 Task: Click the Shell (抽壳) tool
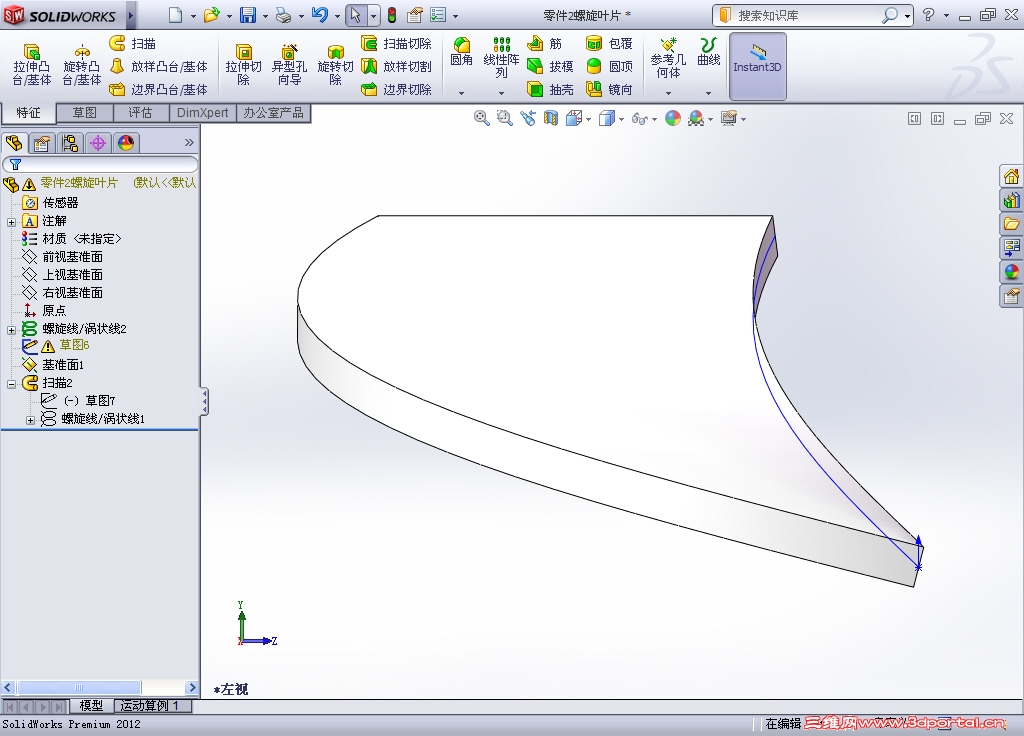point(550,89)
